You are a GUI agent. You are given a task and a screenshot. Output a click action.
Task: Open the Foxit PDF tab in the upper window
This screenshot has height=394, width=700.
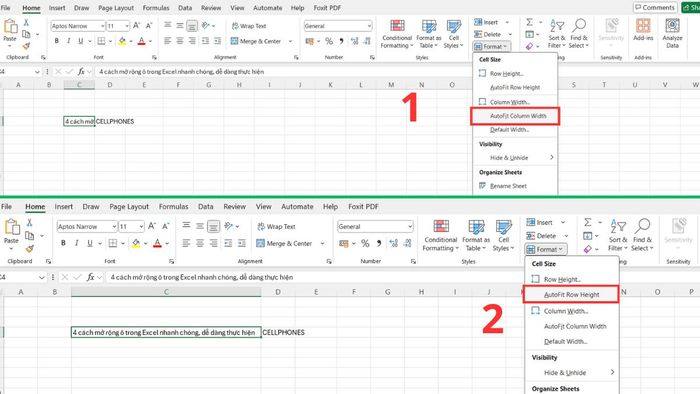[327, 8]
